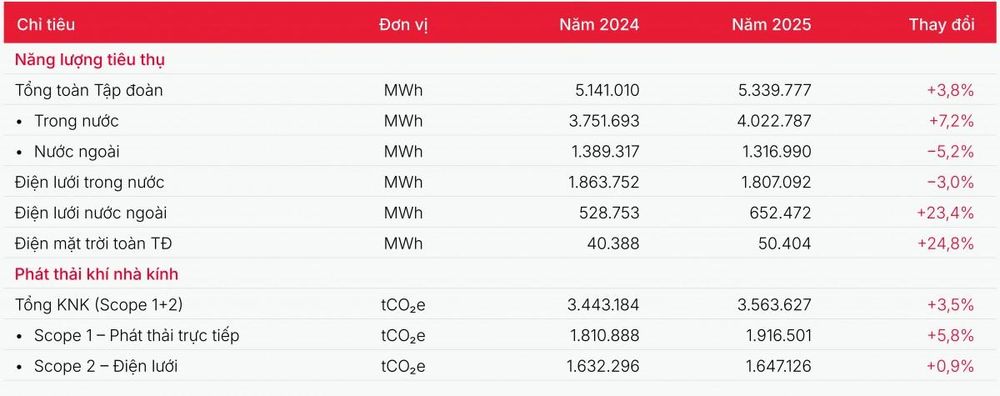Select the 'Năm 2024' column header
The height and width of the screenshot is (396, 1000).
599,25
